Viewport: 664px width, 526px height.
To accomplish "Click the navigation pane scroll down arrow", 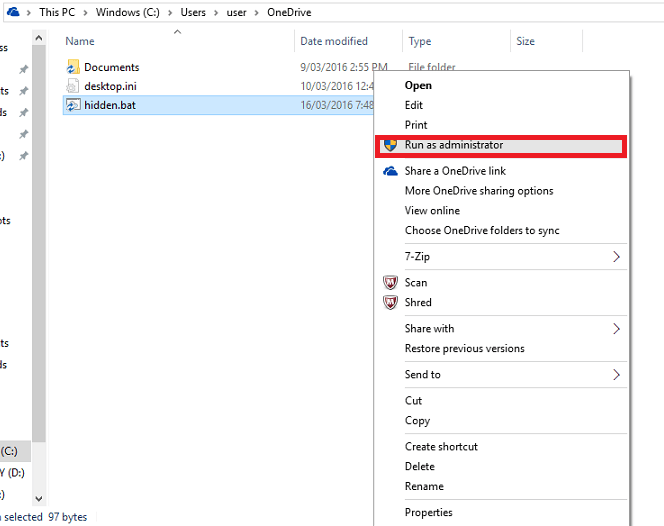I will coord(39,498).
